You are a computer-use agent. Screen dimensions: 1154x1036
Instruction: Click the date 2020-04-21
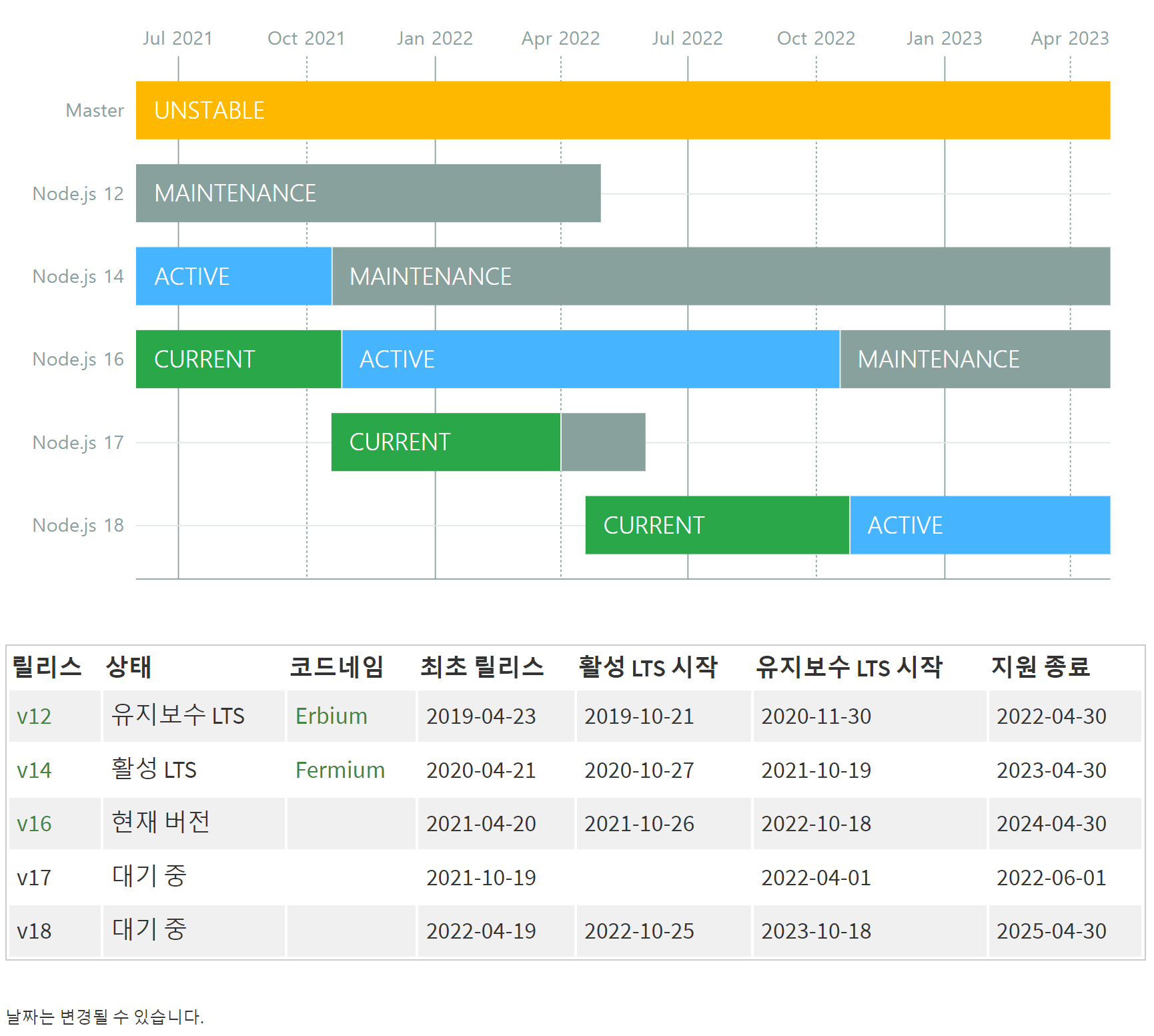[481, 770]
